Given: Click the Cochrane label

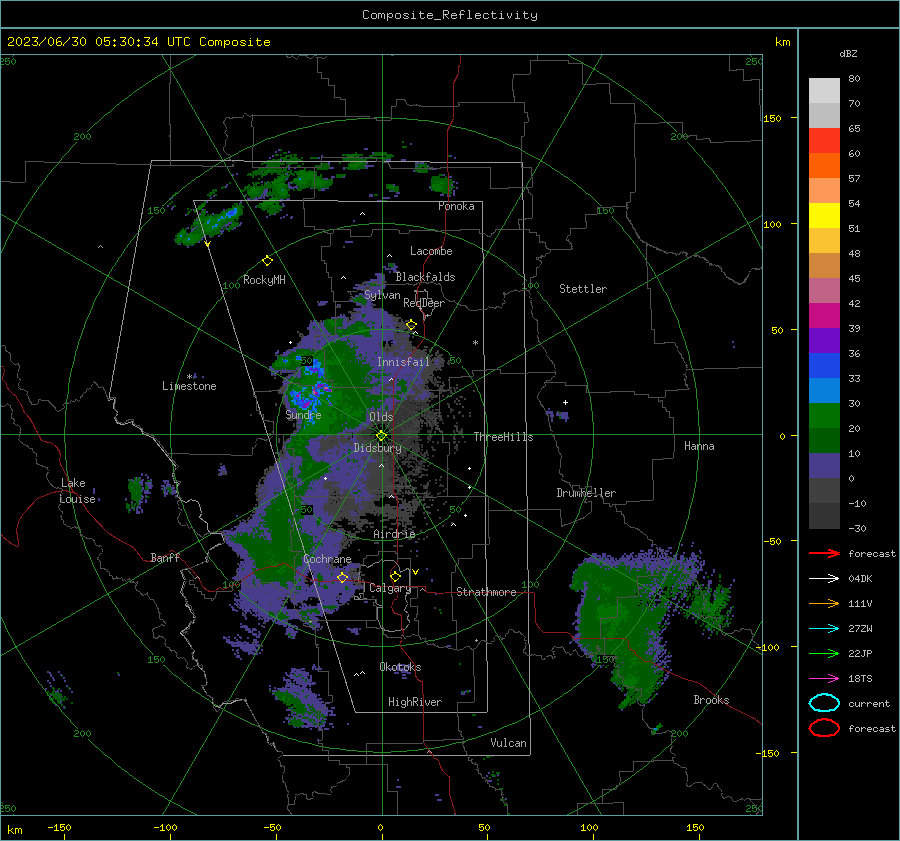Looking at the screenshot, I should [327, 559].
